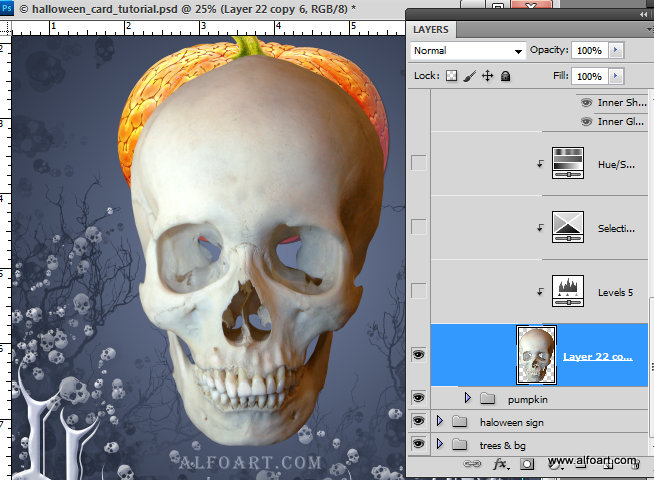The width and height of the screenshot is (654, 480).
Task: Enable lock transparent pixels icon
Action: 451,76
